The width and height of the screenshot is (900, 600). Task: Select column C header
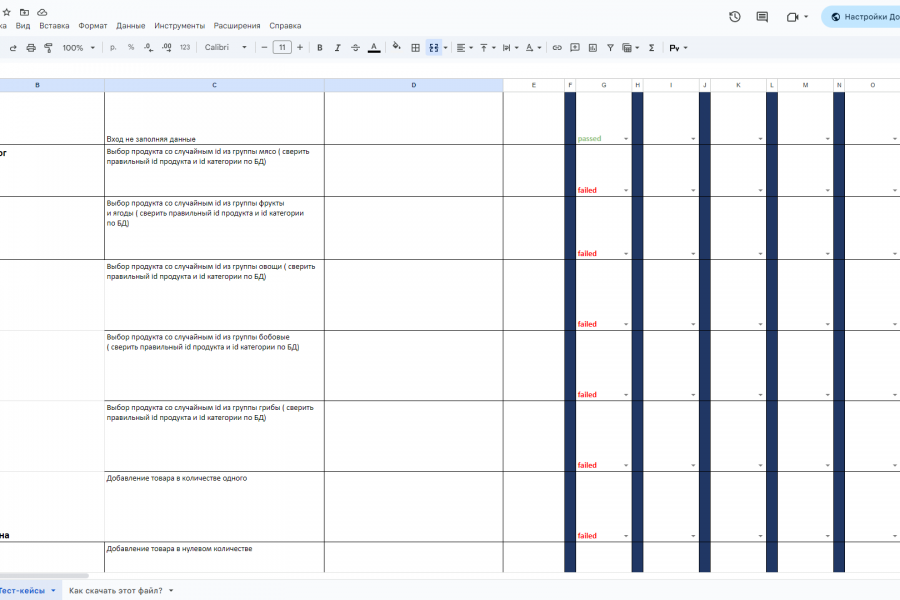tap(214, 85)
